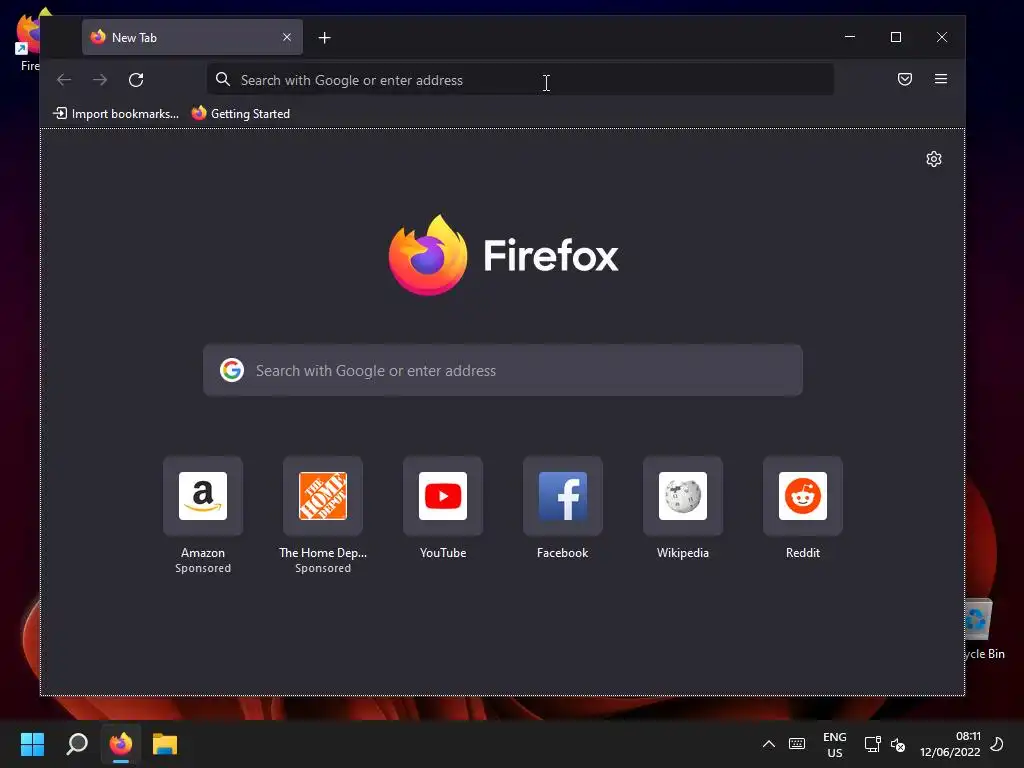Open the clock and date panel
The height and width of the screenshot is (768, 1024).
(x=950, y=744)
